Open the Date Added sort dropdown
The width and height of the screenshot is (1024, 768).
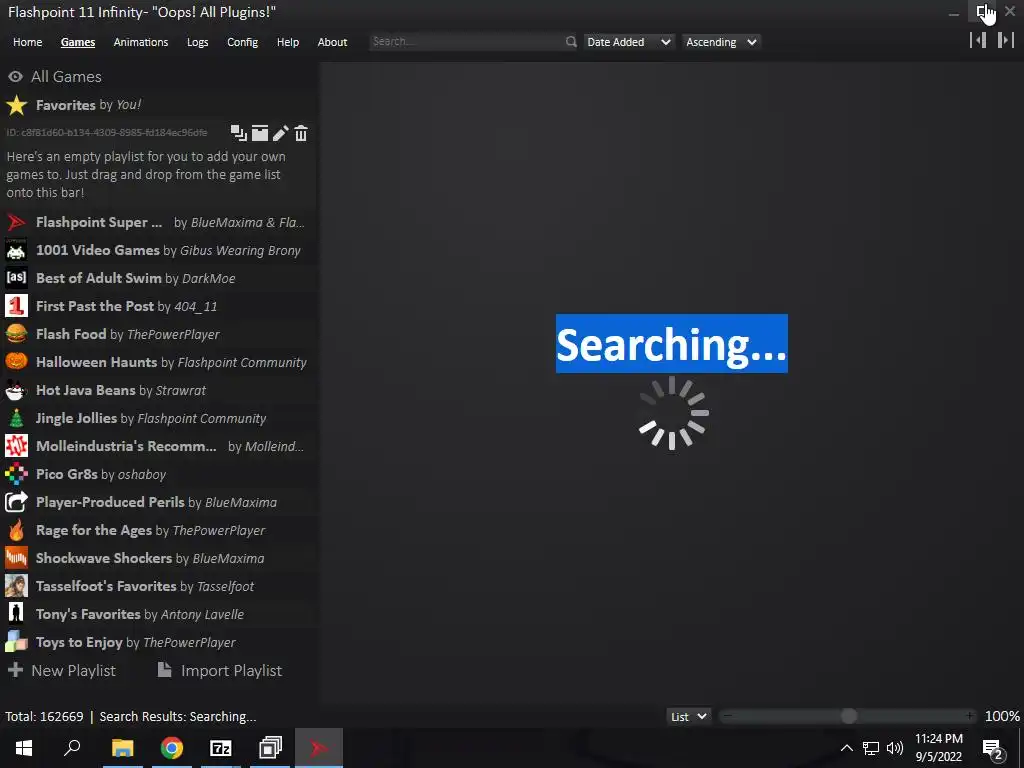pos(628,42)
